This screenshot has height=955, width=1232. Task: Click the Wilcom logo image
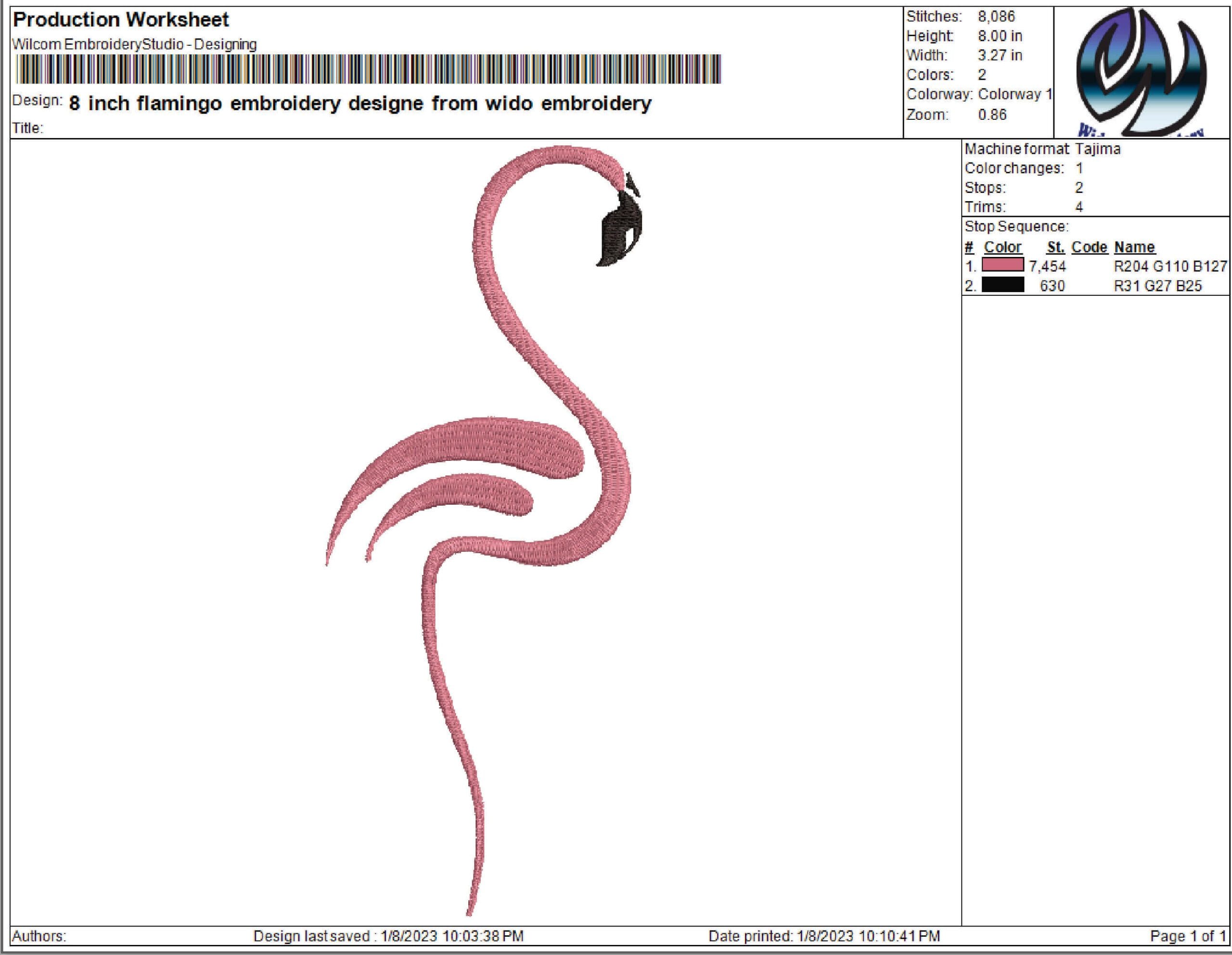[1141, 72]
